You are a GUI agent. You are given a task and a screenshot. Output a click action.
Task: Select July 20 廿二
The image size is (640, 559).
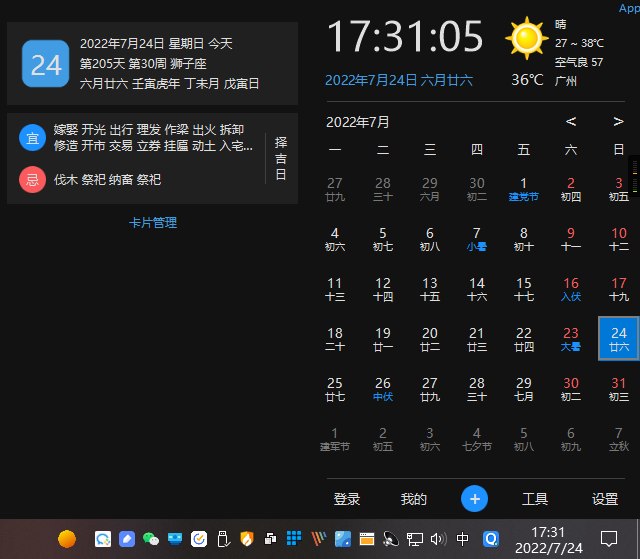430,339
